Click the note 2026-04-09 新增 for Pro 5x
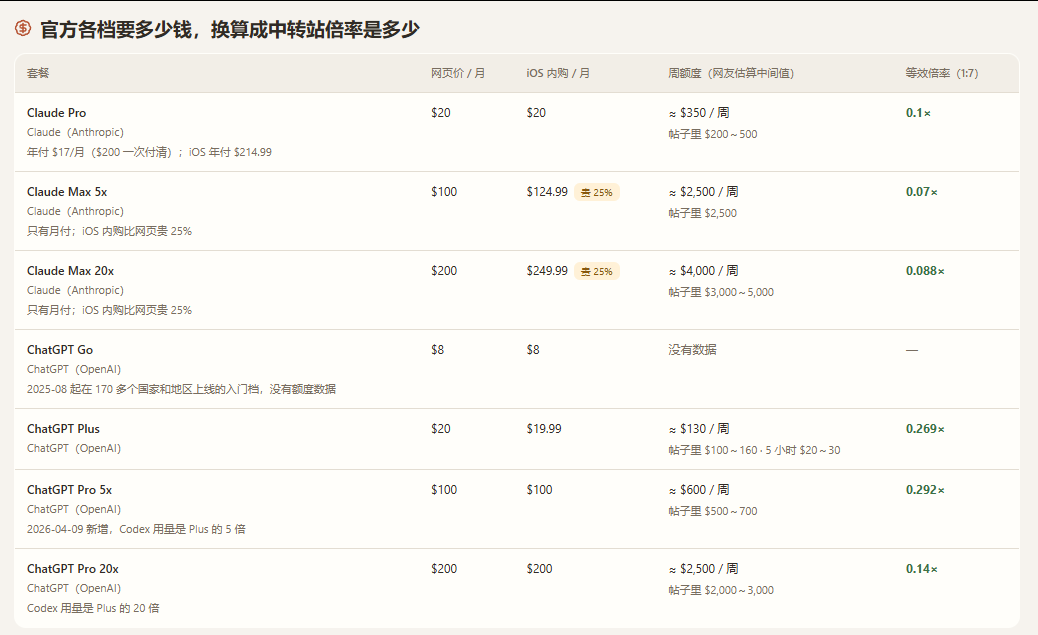This screenshot has height=635, width=1038. pyautogui.click(x=136, y=529)
